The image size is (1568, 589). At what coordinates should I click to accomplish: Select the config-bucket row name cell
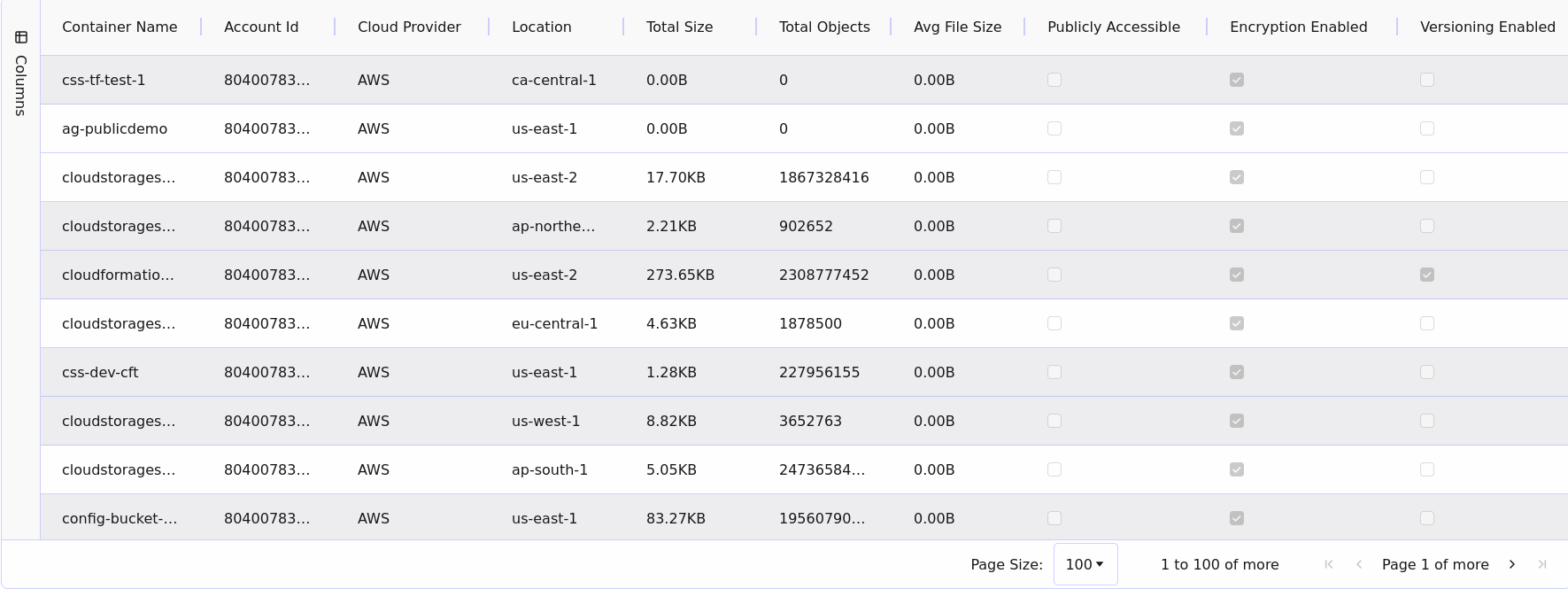click(x=120, y=518)
